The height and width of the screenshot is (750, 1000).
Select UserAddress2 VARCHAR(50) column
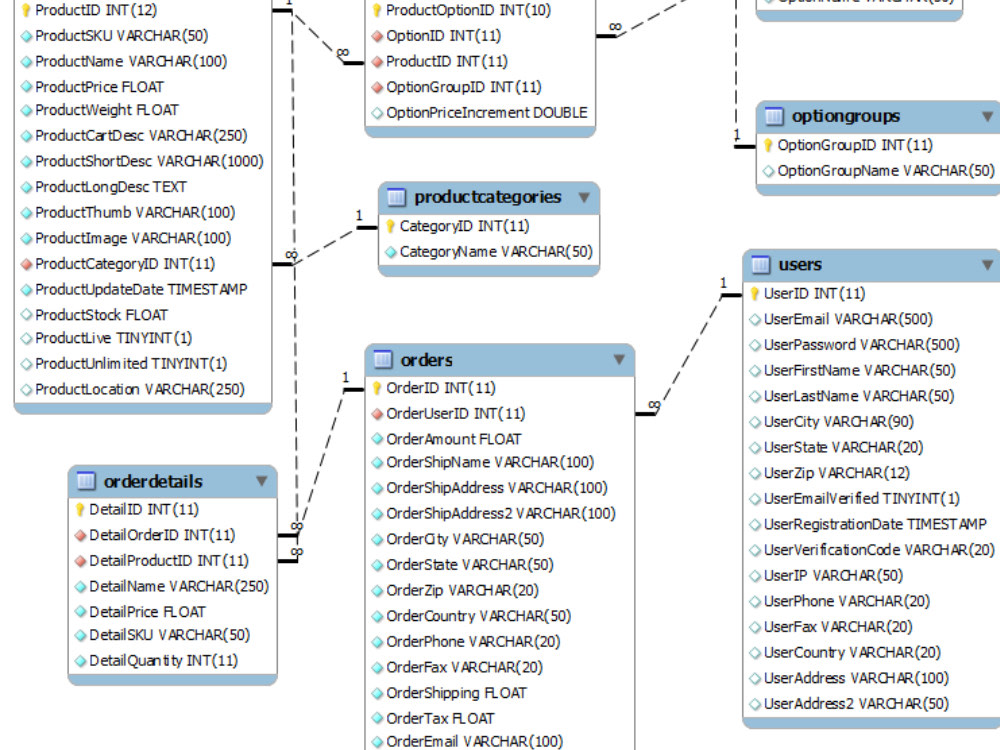click(857, 704)
